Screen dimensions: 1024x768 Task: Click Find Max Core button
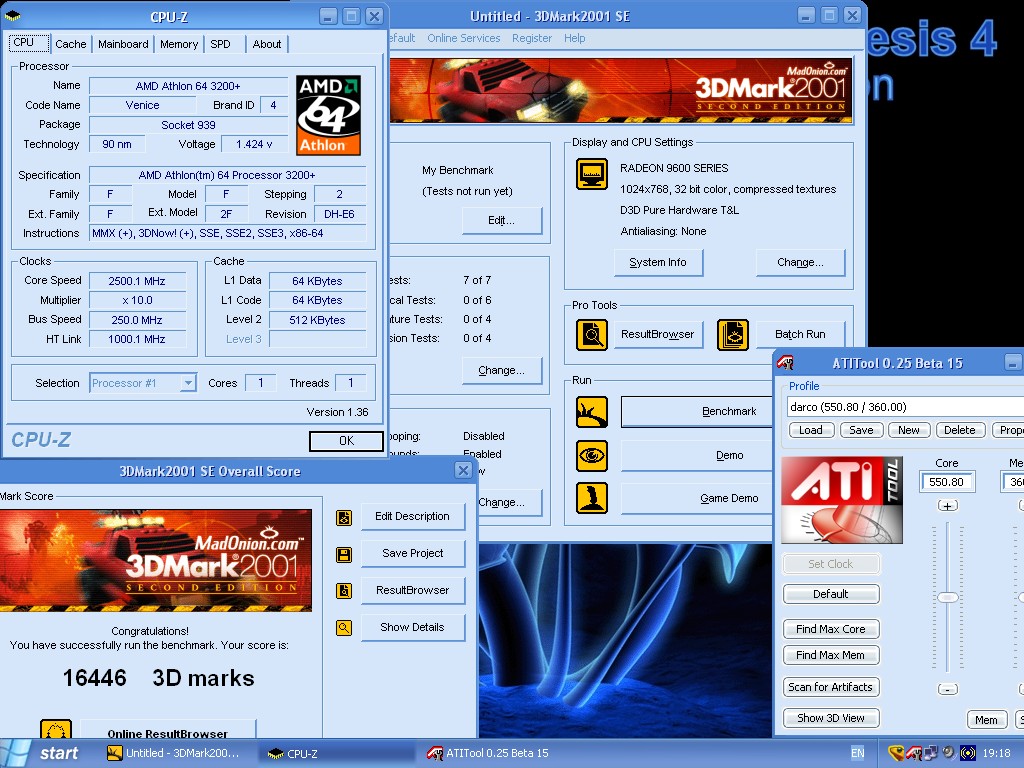[x=831, y=629]
